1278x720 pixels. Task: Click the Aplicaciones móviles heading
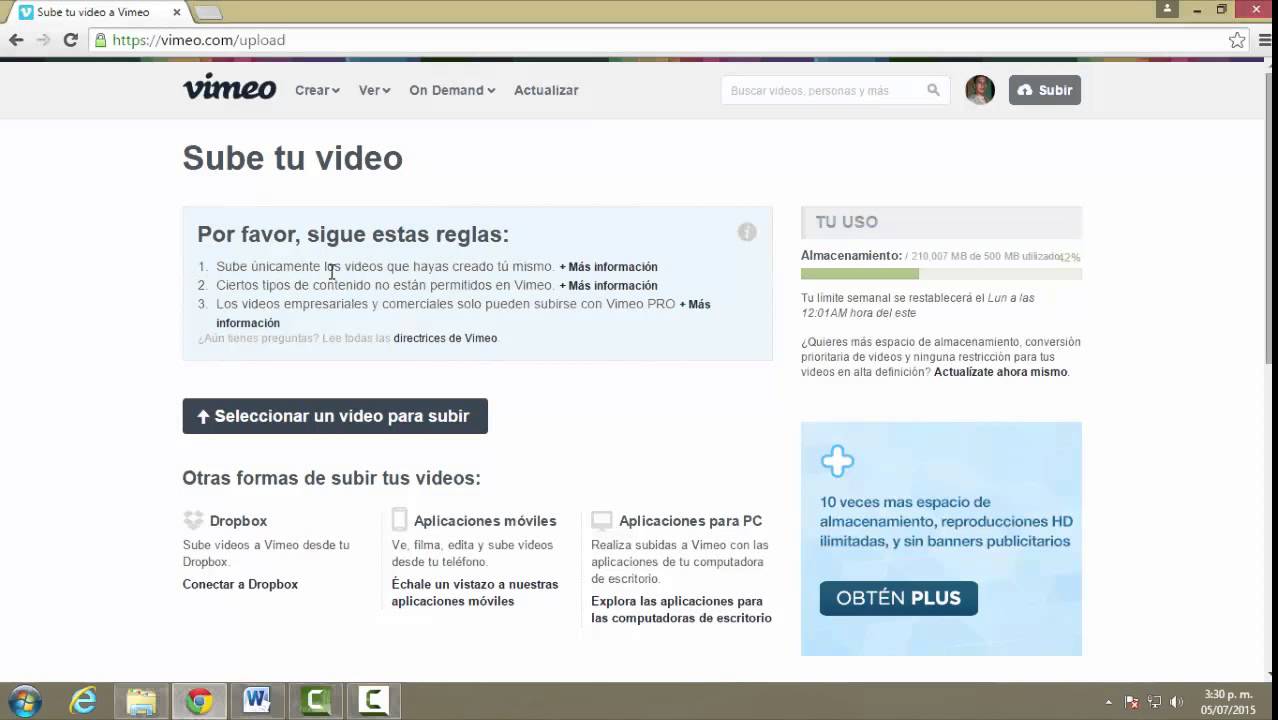click(485, 521)
